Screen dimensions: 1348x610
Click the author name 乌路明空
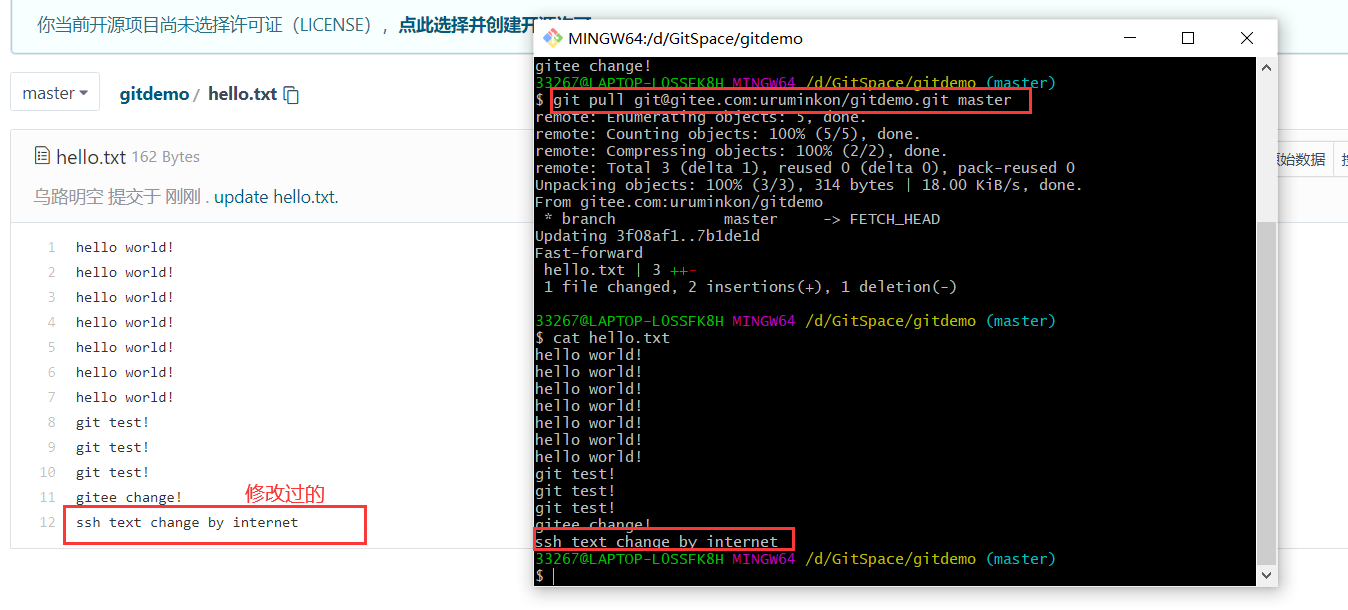[68, 197]
